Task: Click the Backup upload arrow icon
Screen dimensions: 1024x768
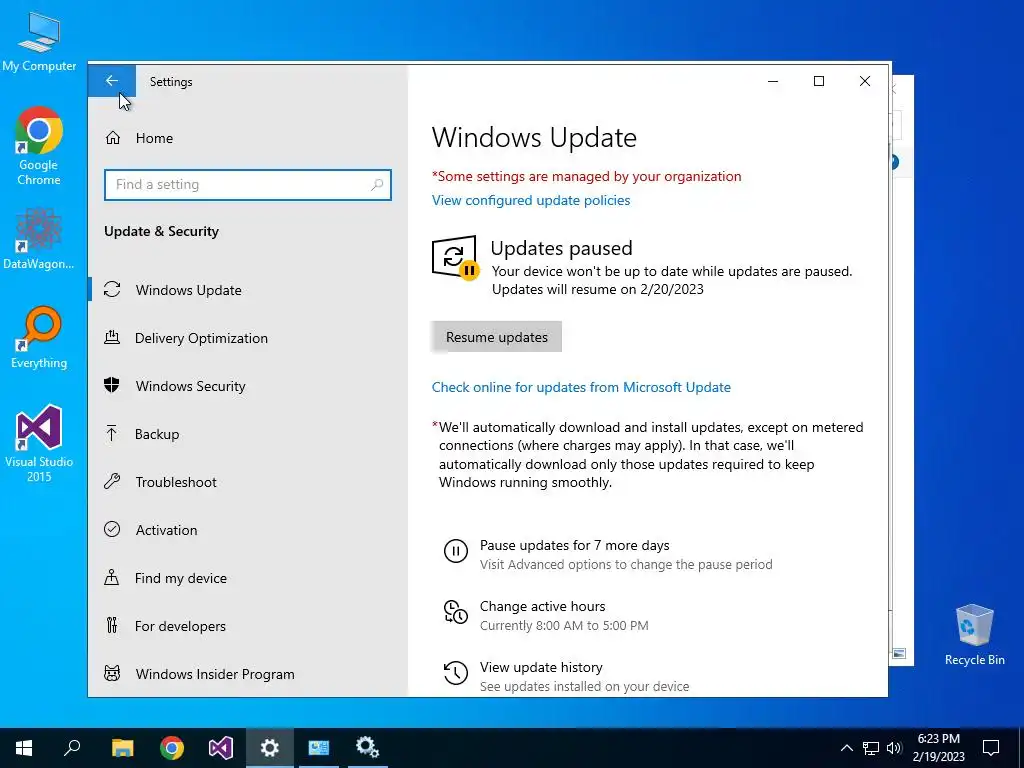Action: point(112,433)
